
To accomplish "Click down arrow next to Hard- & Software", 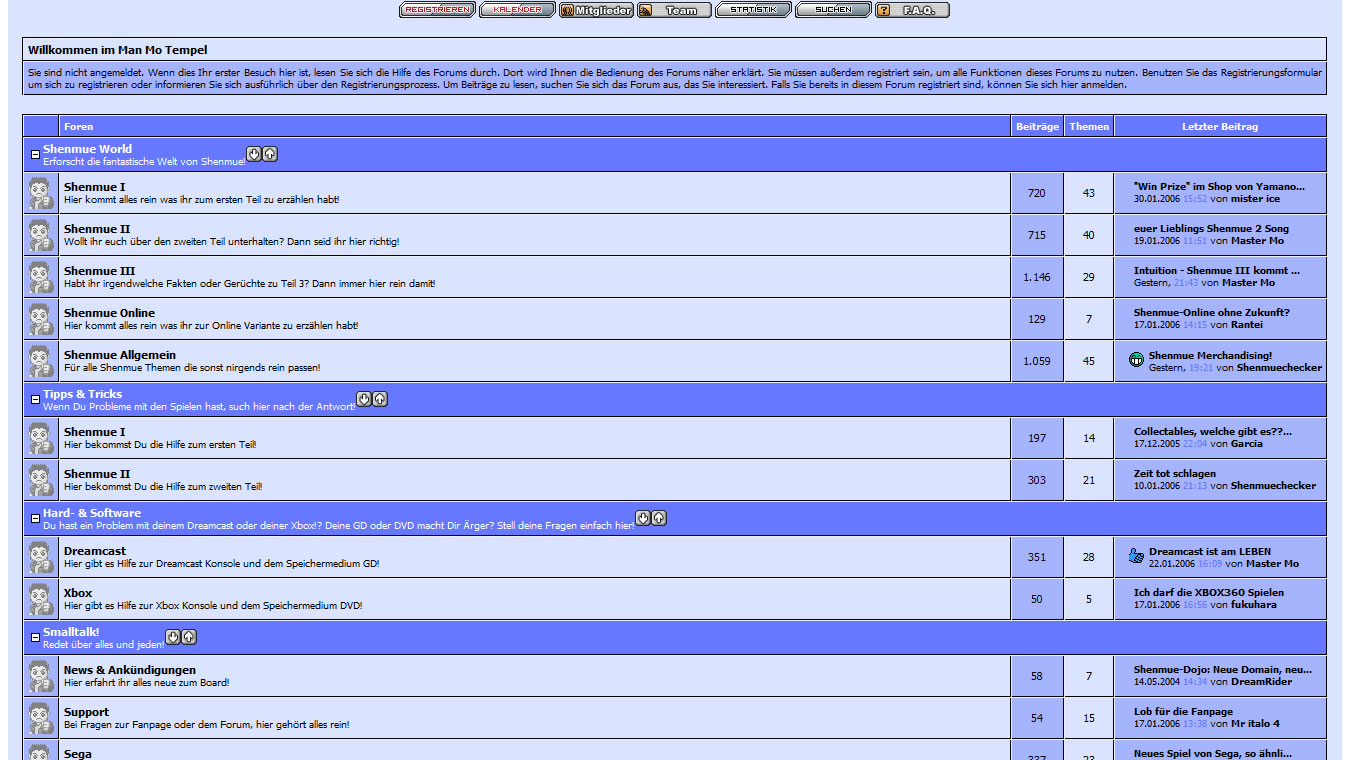I will 643,518.
